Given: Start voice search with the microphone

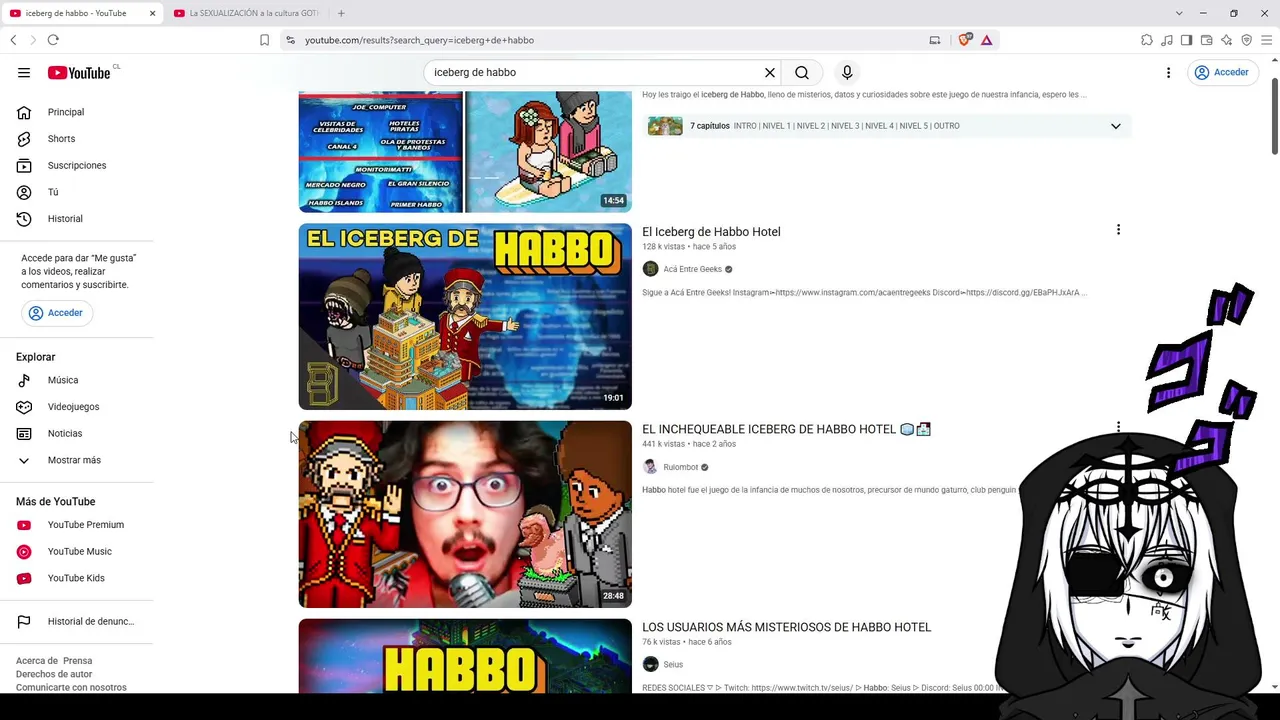Looking at the screenshot, I should 847,72.
